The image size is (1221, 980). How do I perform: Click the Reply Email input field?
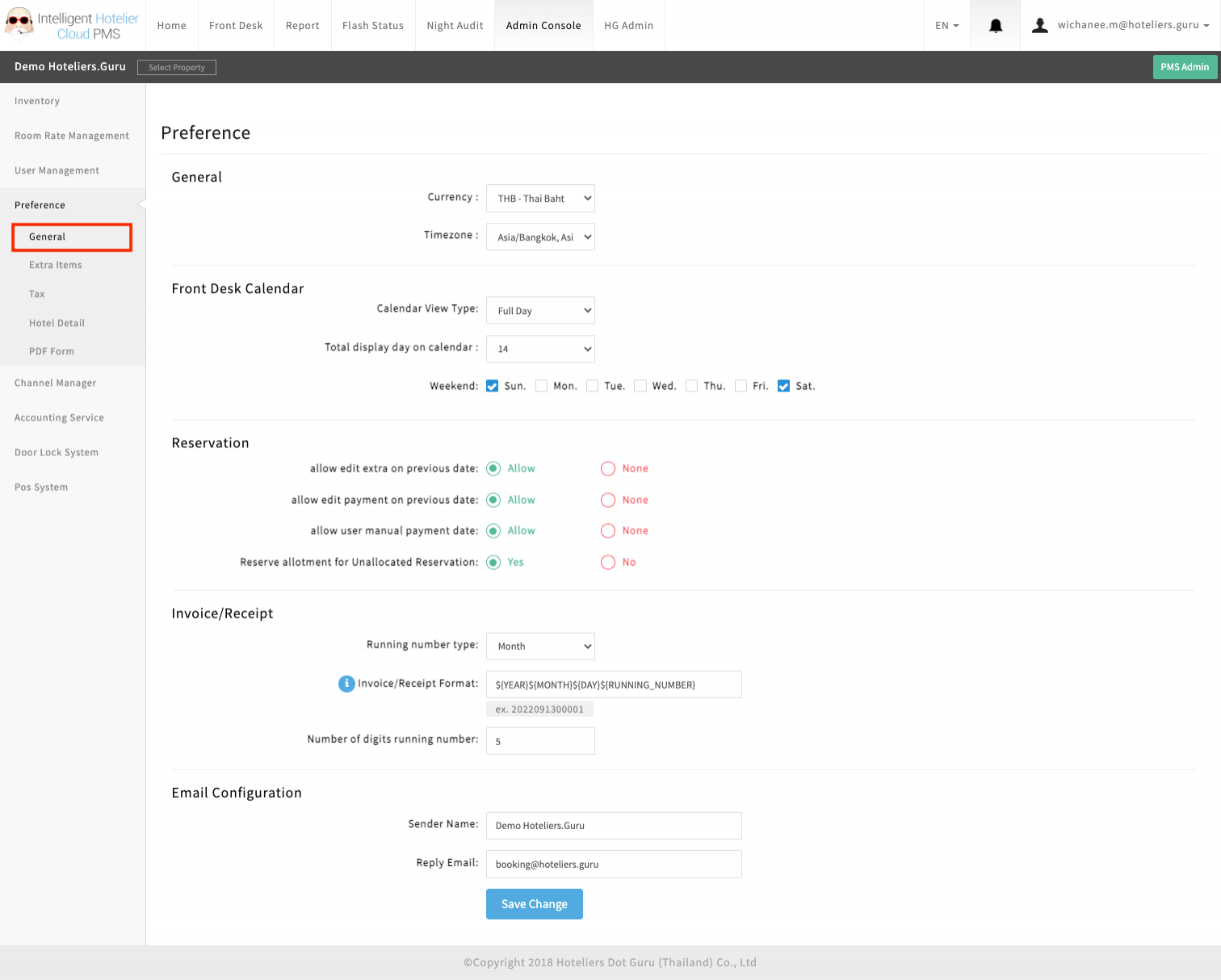614,864
